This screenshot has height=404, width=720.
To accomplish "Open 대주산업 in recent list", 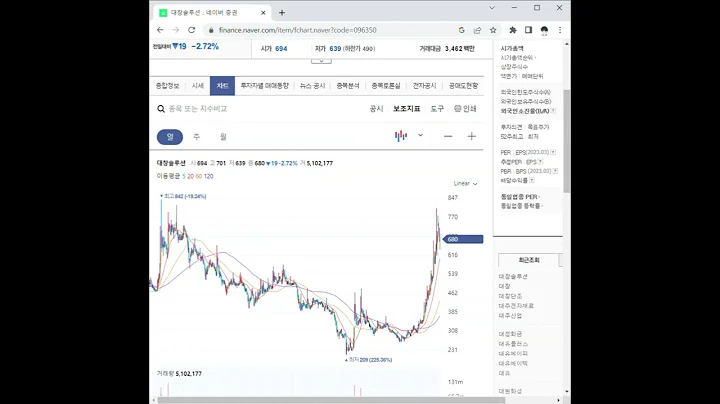I will pyautogui.click(x=511, y=316).
